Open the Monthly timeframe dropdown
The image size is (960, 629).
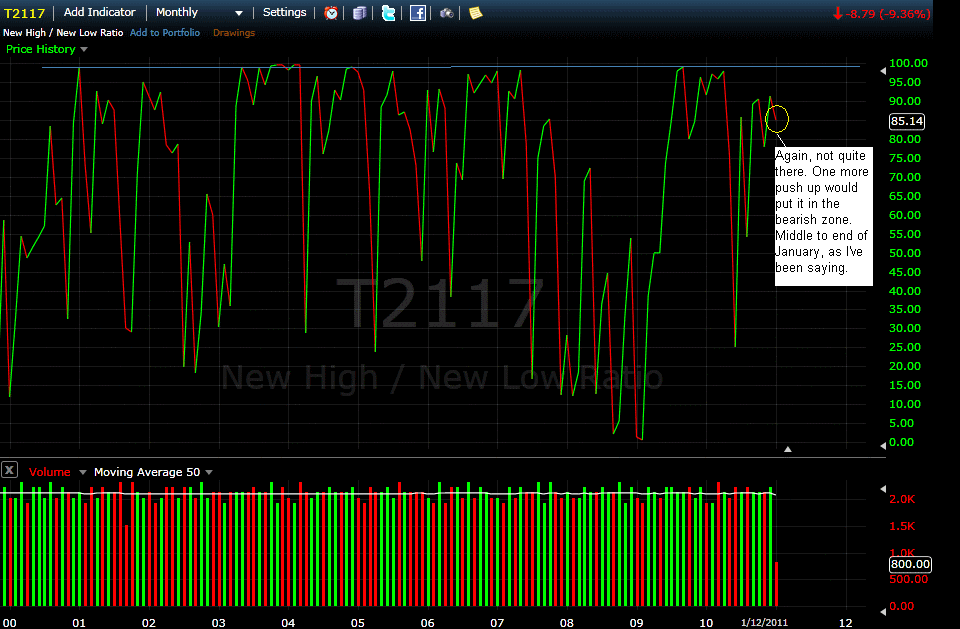coord(199,12)
